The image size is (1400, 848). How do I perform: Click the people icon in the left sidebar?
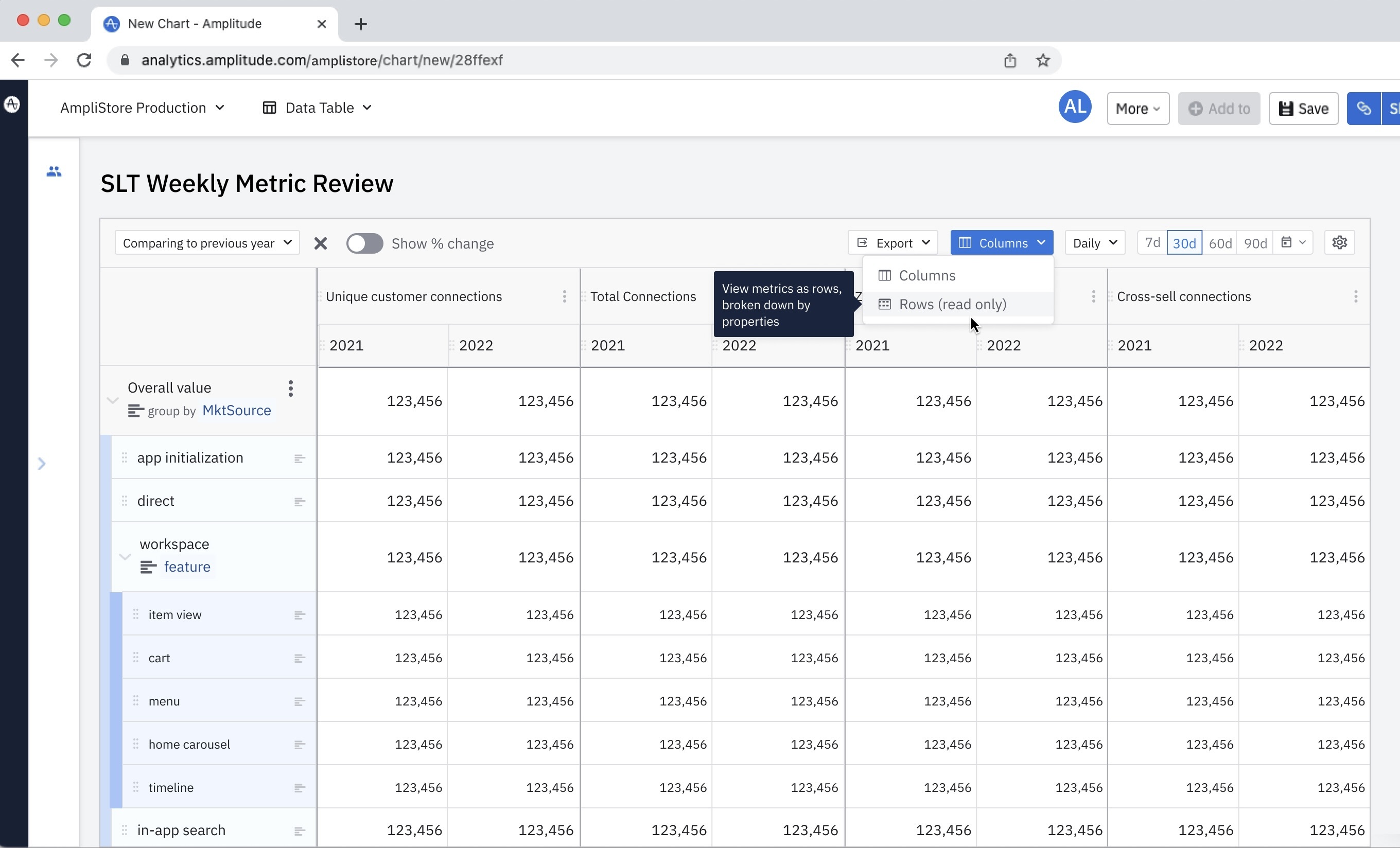(x=54, y=171)
